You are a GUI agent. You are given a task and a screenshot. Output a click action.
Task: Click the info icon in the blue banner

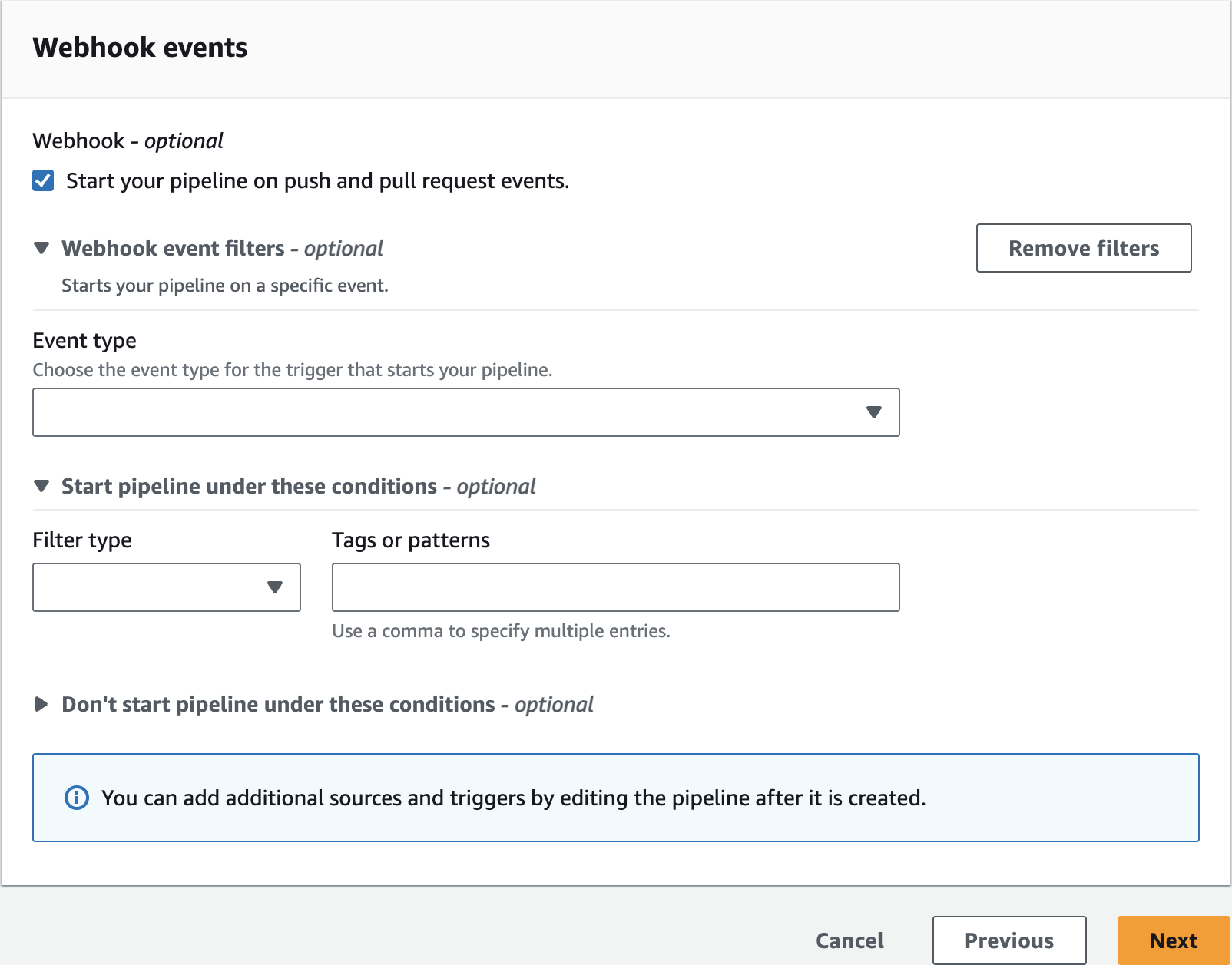click(77, 798)
